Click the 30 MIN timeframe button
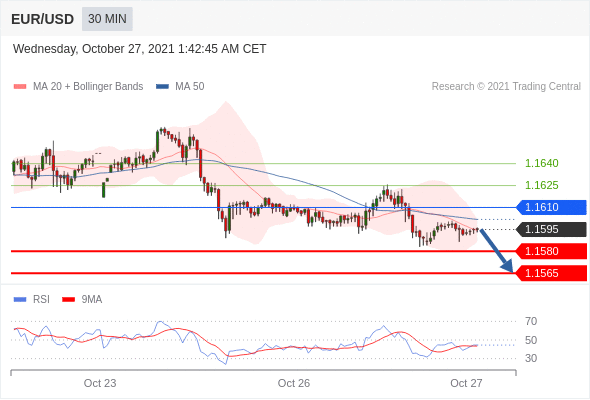 pos(107,19)
